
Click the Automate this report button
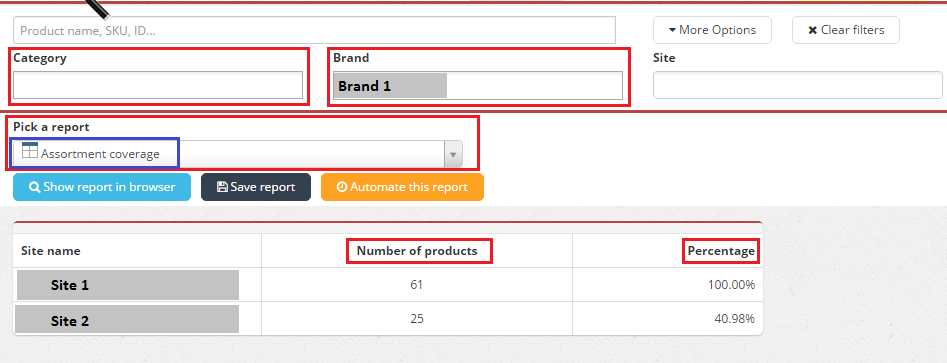pyautogui.click(x=402, y=187)
